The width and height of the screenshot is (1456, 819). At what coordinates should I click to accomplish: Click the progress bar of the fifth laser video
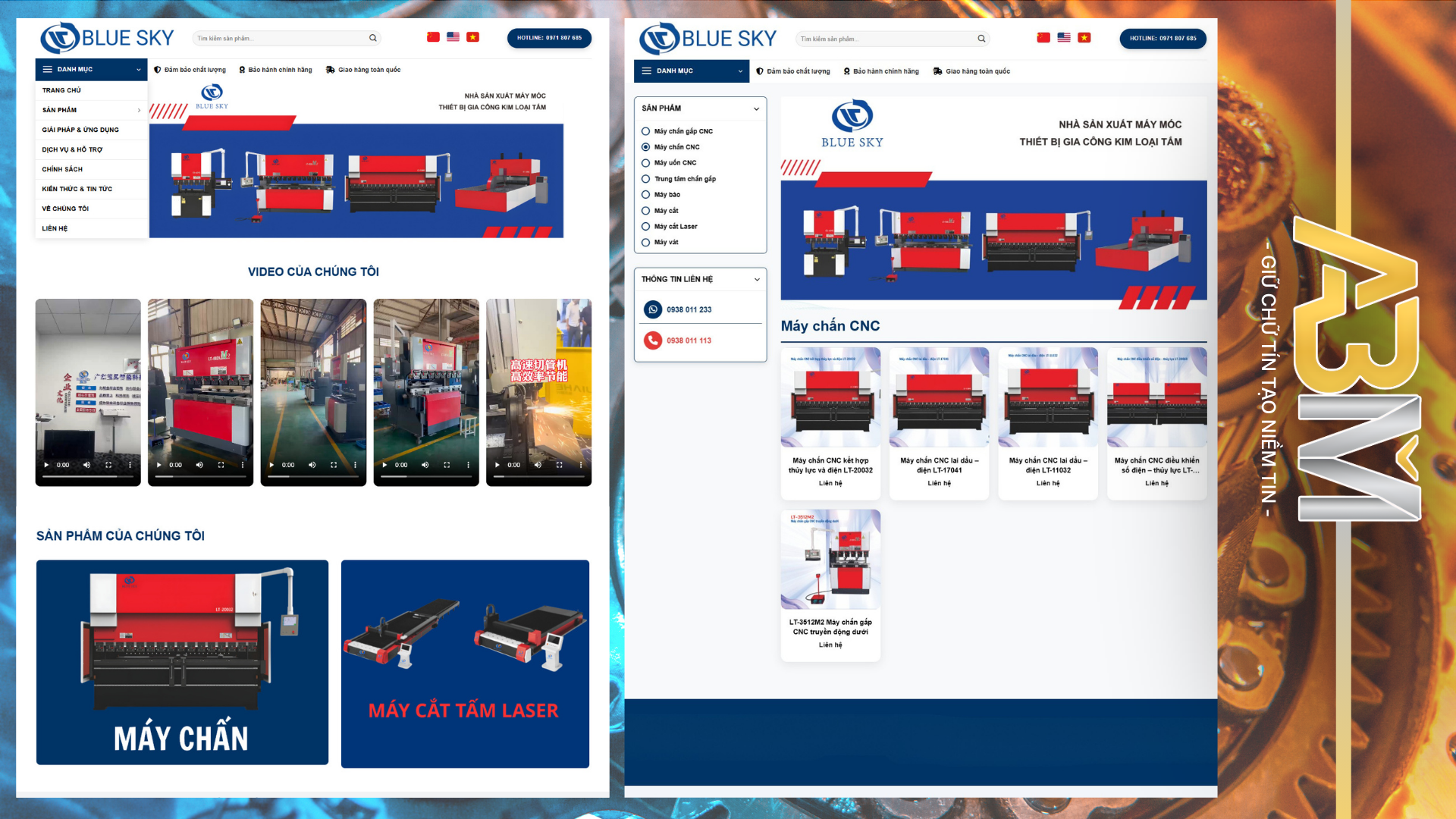538,477
